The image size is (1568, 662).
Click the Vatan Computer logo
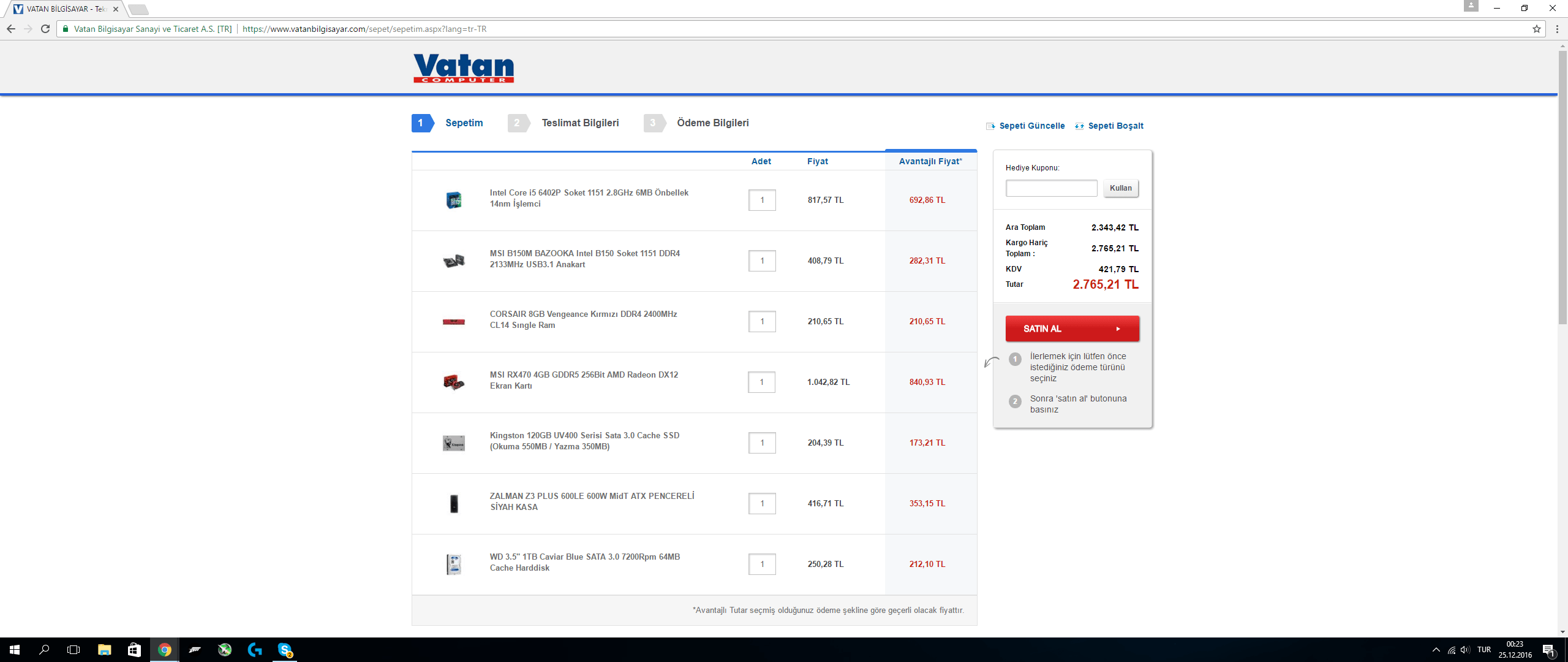point(463,68)
